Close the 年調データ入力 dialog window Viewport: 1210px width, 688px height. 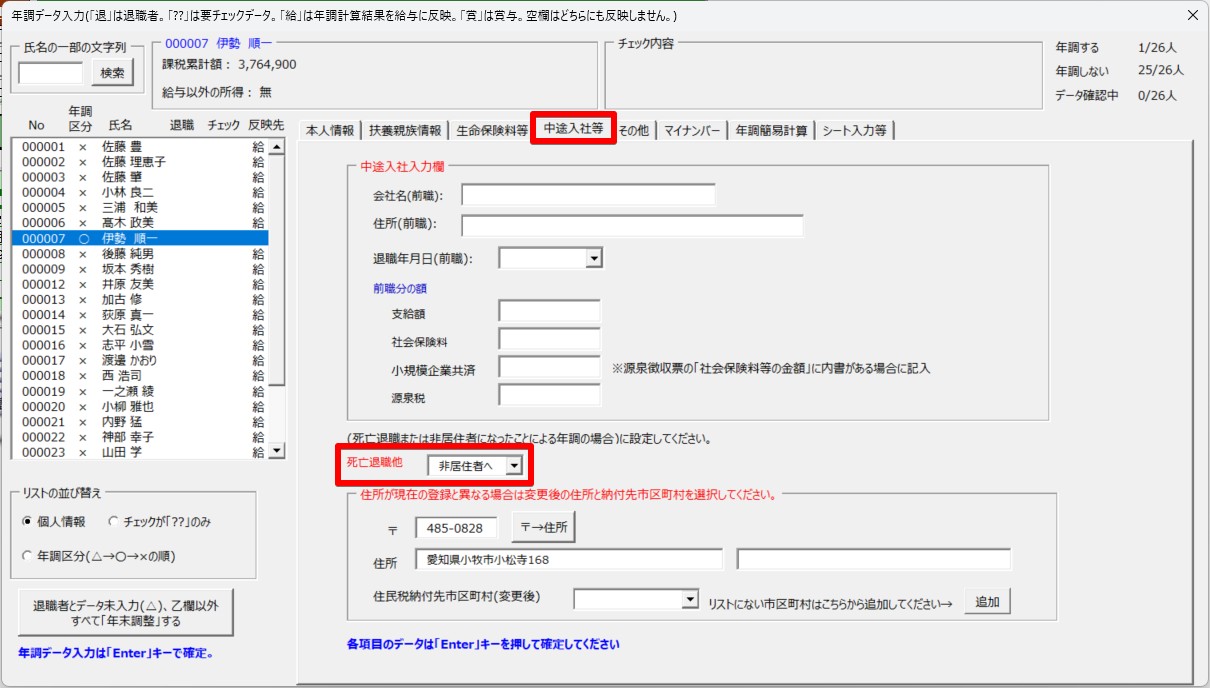(x=1191, y=15)
